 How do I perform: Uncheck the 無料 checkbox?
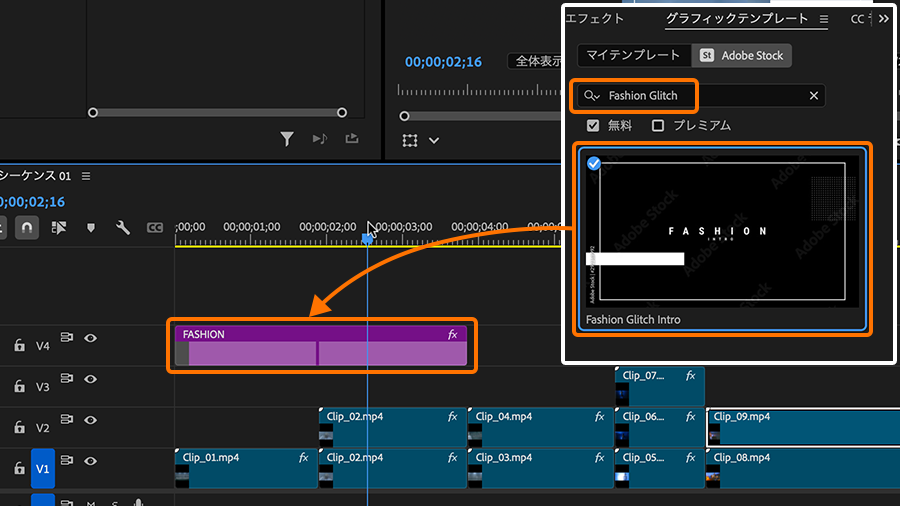[593, 126]
